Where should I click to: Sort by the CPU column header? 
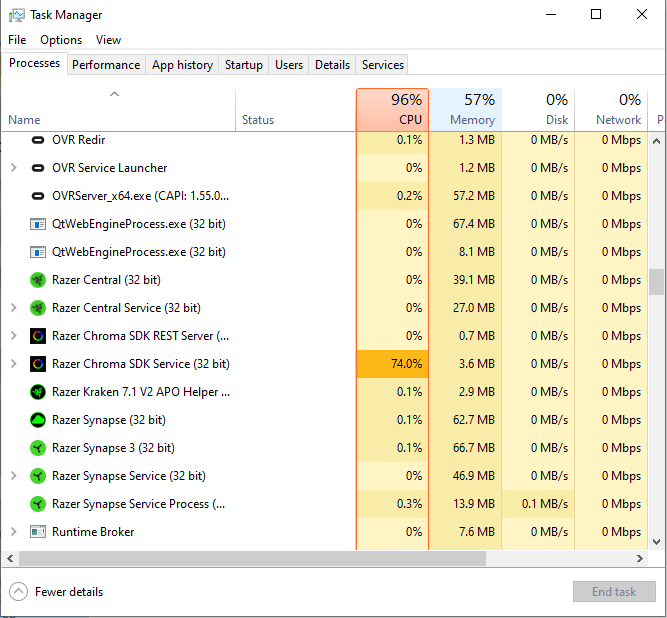coord(393,110)
